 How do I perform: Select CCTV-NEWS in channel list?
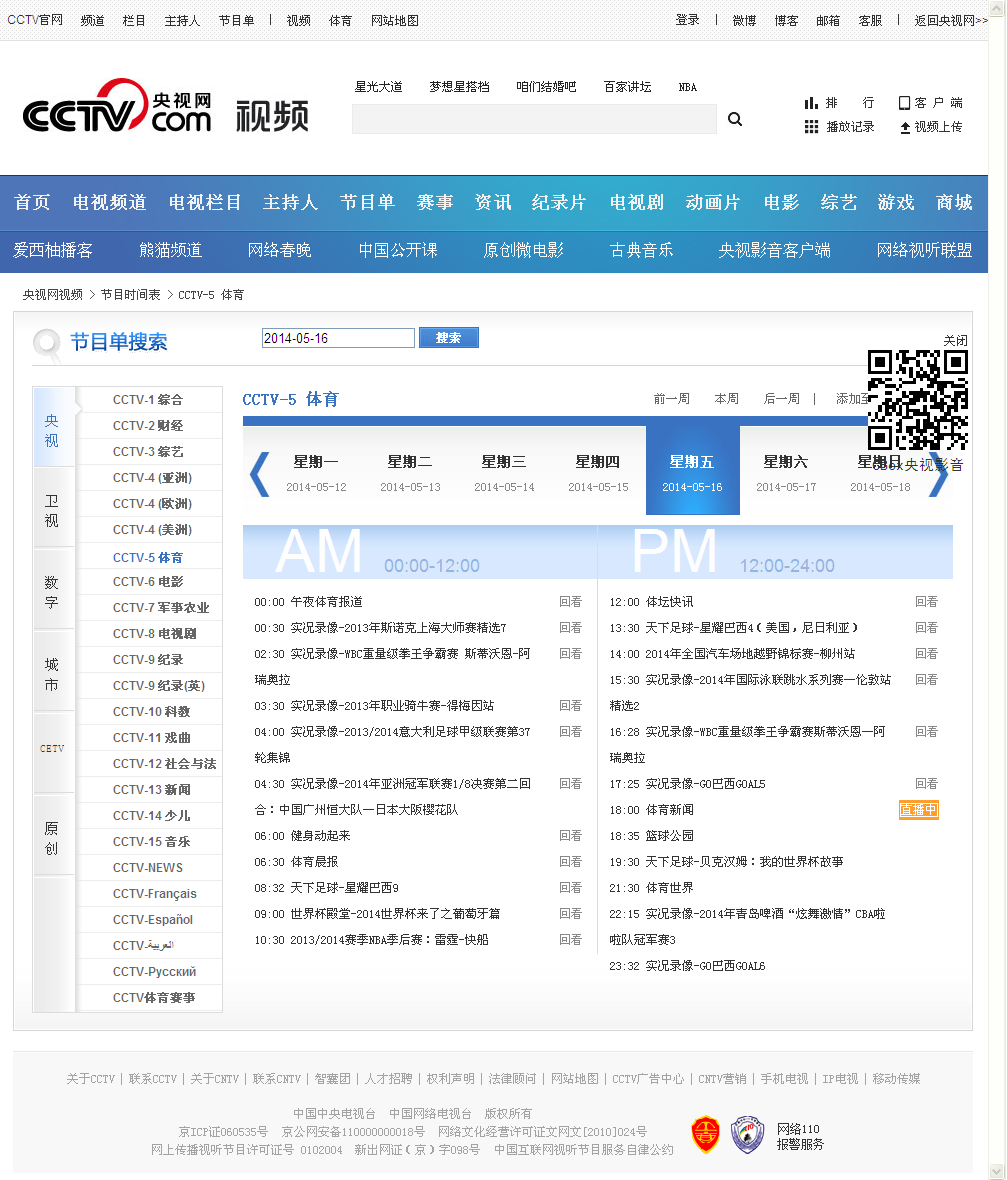(x=148, y=868)
